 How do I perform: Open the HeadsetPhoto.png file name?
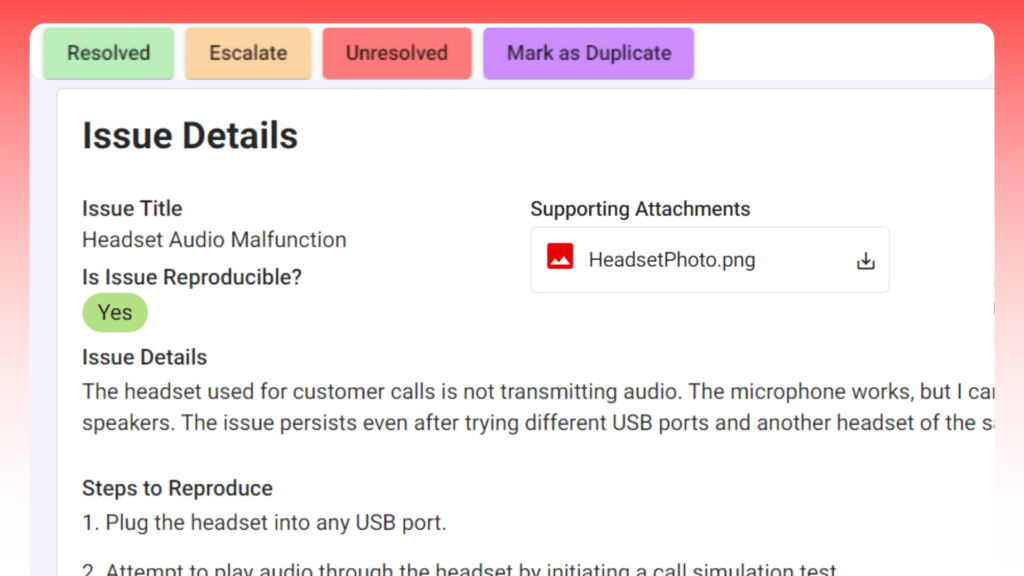pos(671,260)
